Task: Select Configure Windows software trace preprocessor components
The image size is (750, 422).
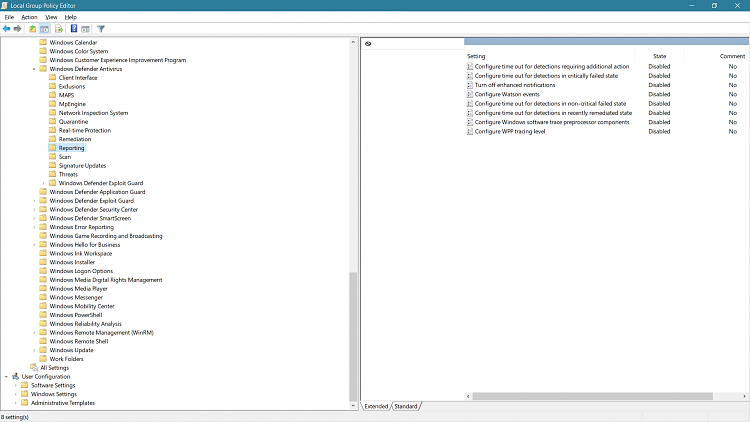Action: [552, 122]
